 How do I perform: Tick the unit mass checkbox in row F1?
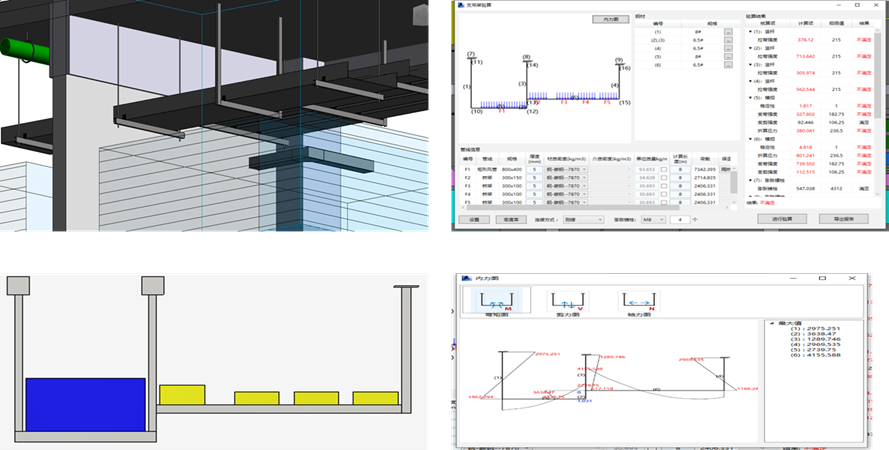tap(663, 169)
